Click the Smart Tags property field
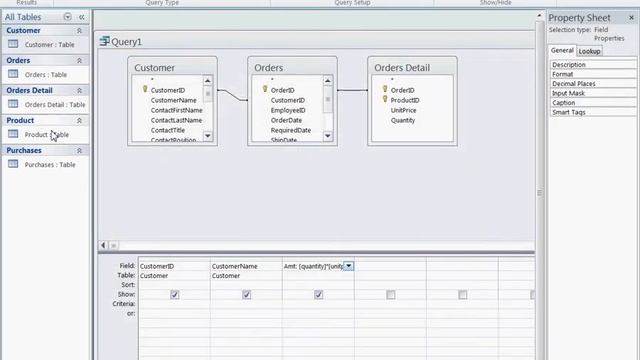This screenshot has height=360, width=640. tap(593, 112)
